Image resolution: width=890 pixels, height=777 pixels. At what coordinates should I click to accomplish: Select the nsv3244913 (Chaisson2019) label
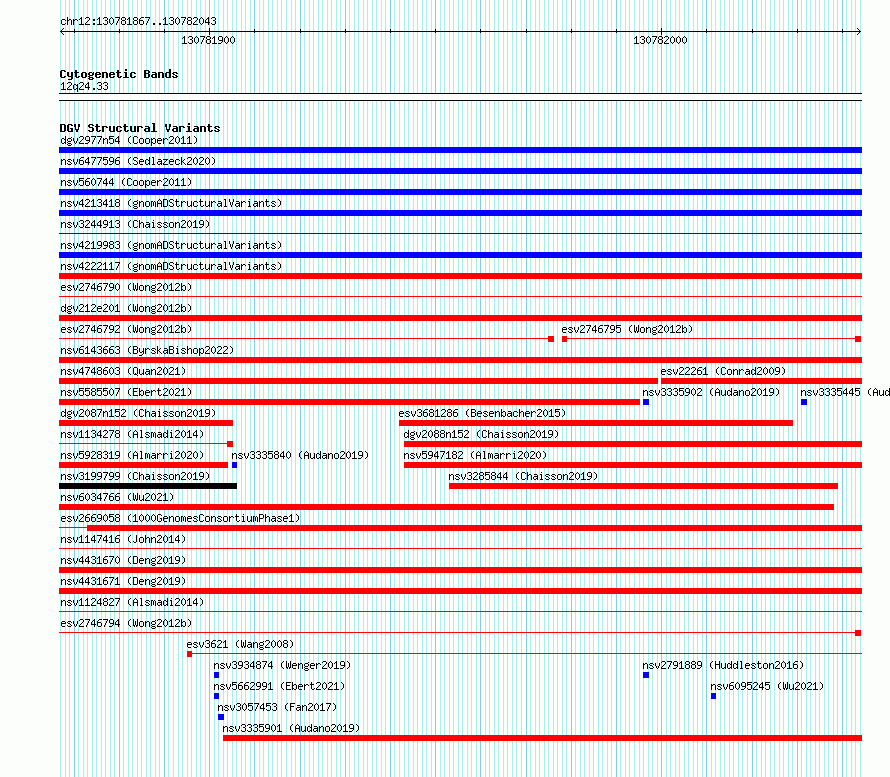point(135,224)
